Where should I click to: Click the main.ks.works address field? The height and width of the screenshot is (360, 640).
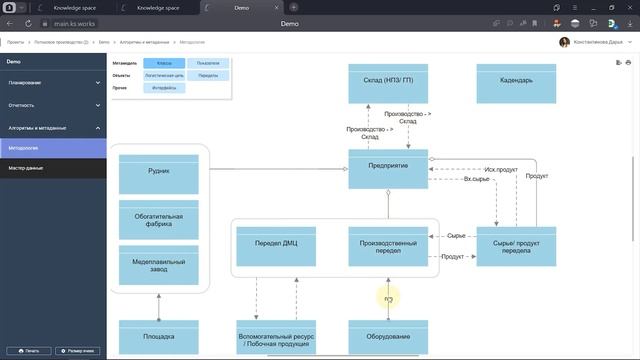[x=74, y=24]
